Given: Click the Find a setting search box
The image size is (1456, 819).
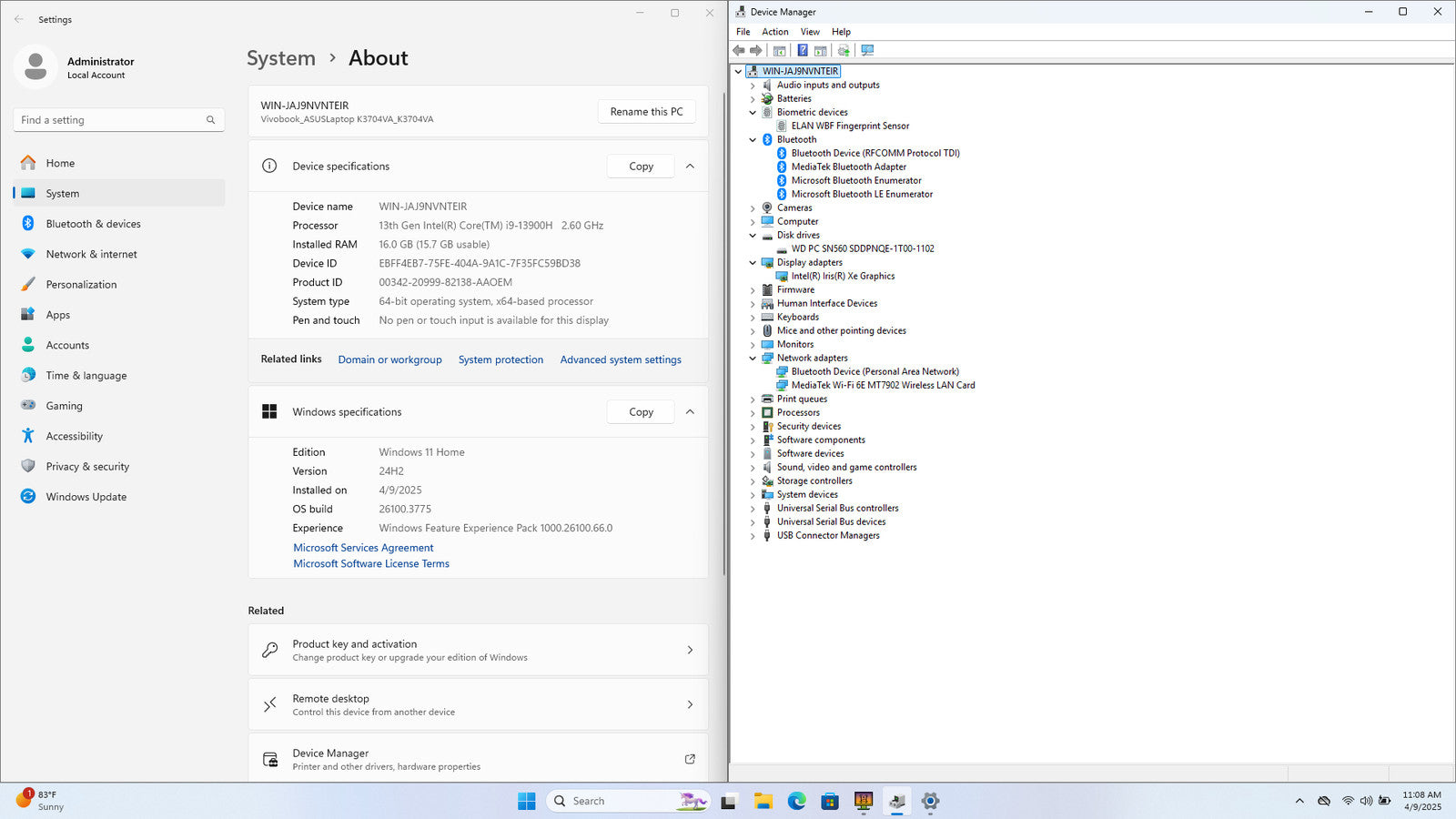Looking at the screenshot, I should coord(119,120).
